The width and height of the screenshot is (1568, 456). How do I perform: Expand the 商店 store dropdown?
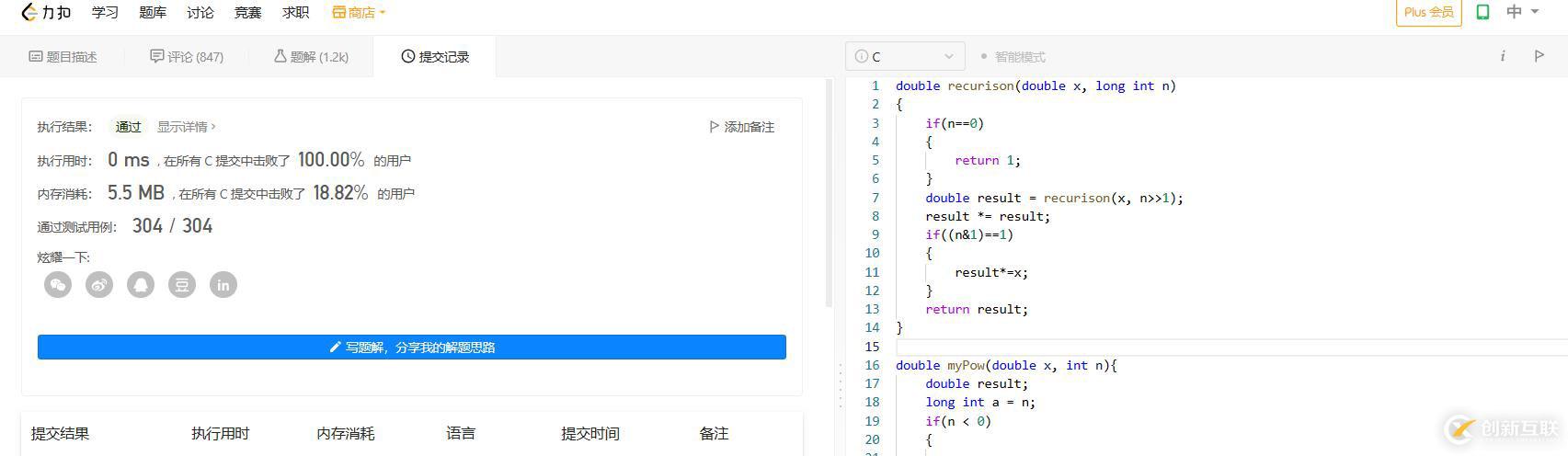pos(359,12)
